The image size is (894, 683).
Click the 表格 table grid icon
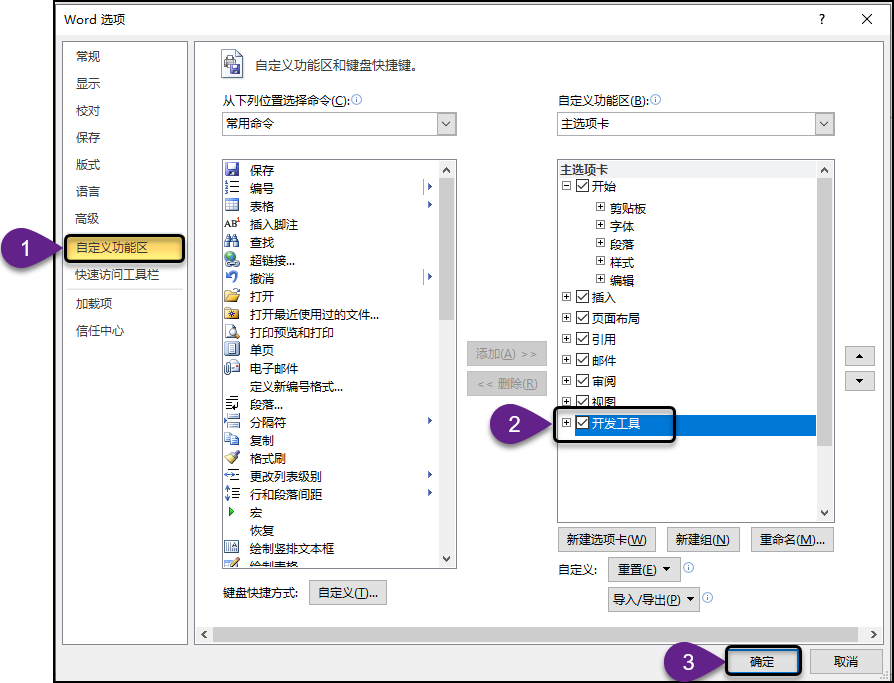[x=231, y=205]
